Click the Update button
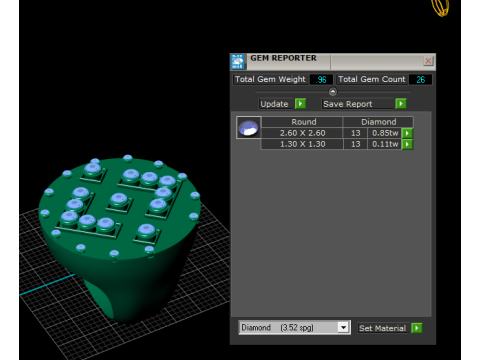The image size is (480, 360). pos(276,104)
